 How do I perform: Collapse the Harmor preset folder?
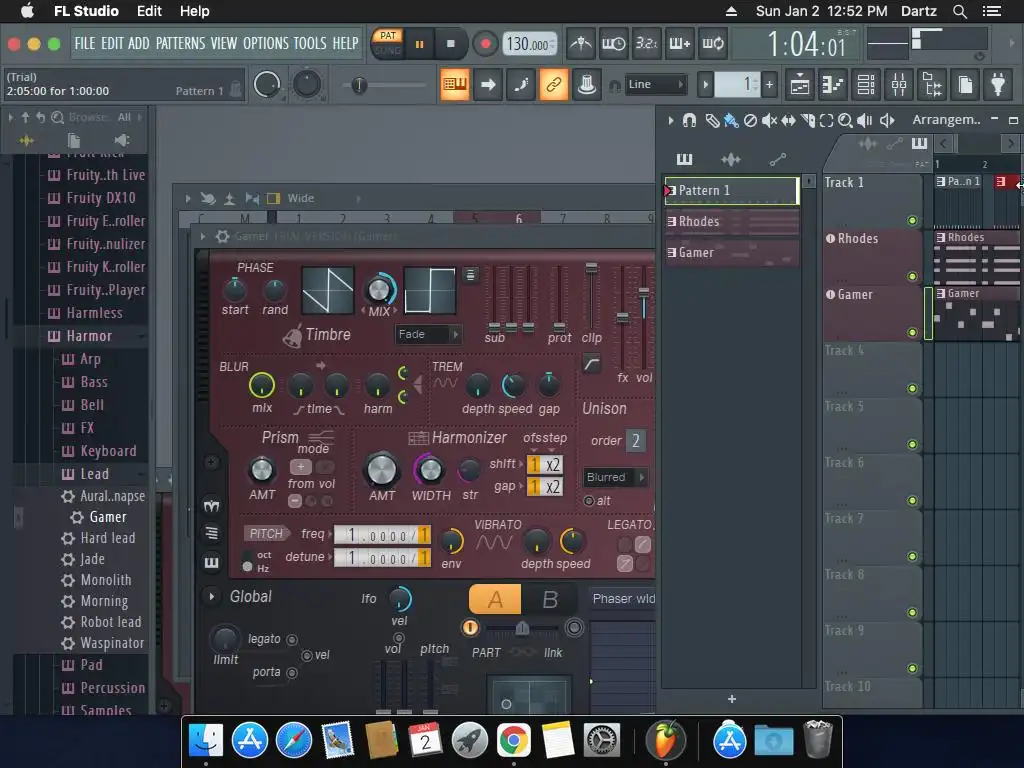tap(89, 336)
